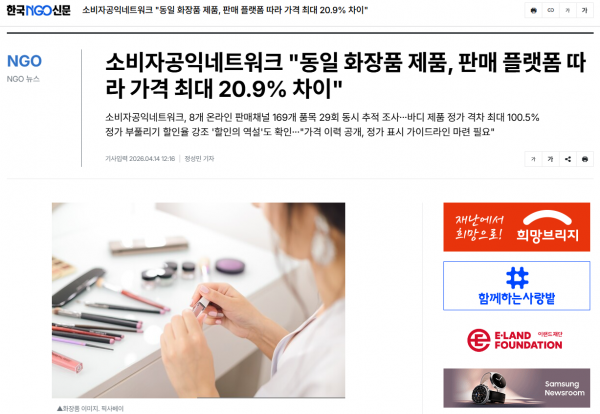The width and height of the screenshot is (600, 414).
Task: Open the NGO section heading
Action: [24, 61]
